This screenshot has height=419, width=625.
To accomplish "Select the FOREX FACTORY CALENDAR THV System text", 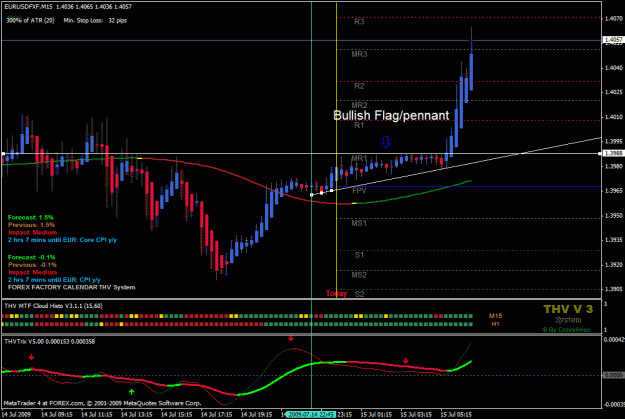I will click(71, 287).
